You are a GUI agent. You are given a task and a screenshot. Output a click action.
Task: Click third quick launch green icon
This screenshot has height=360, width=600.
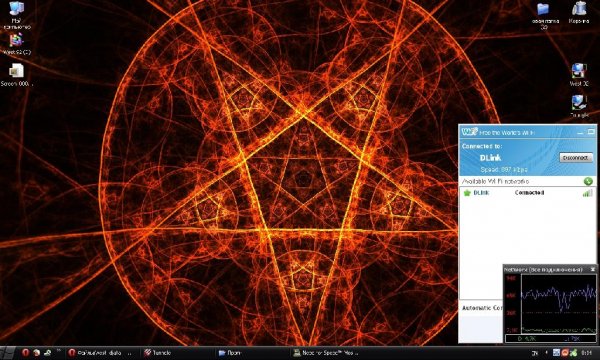[x=47, y=353]
